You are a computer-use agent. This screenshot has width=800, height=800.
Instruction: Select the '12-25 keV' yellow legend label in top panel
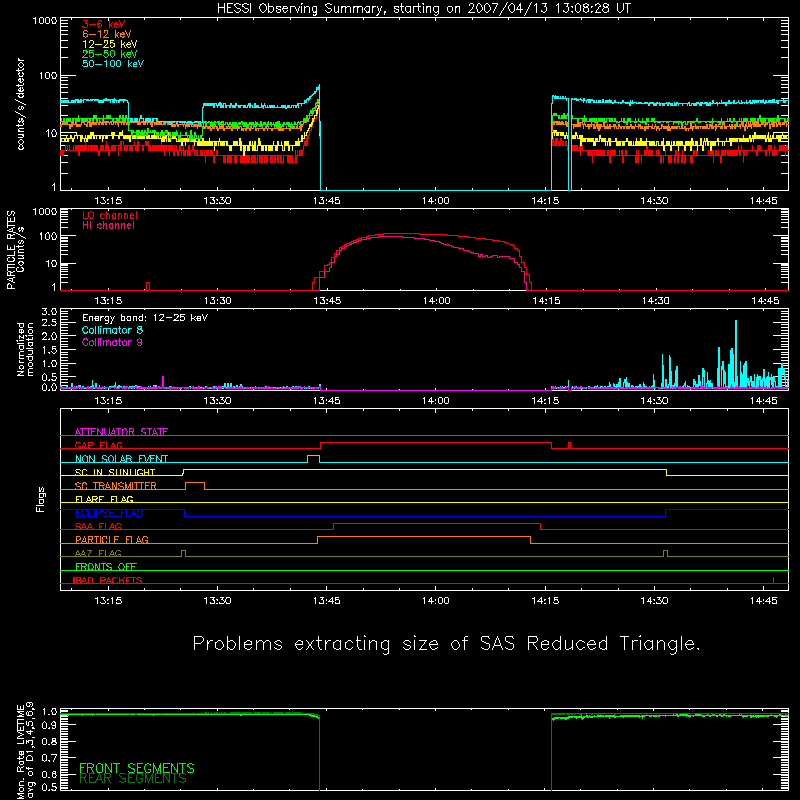pos(110,44)
